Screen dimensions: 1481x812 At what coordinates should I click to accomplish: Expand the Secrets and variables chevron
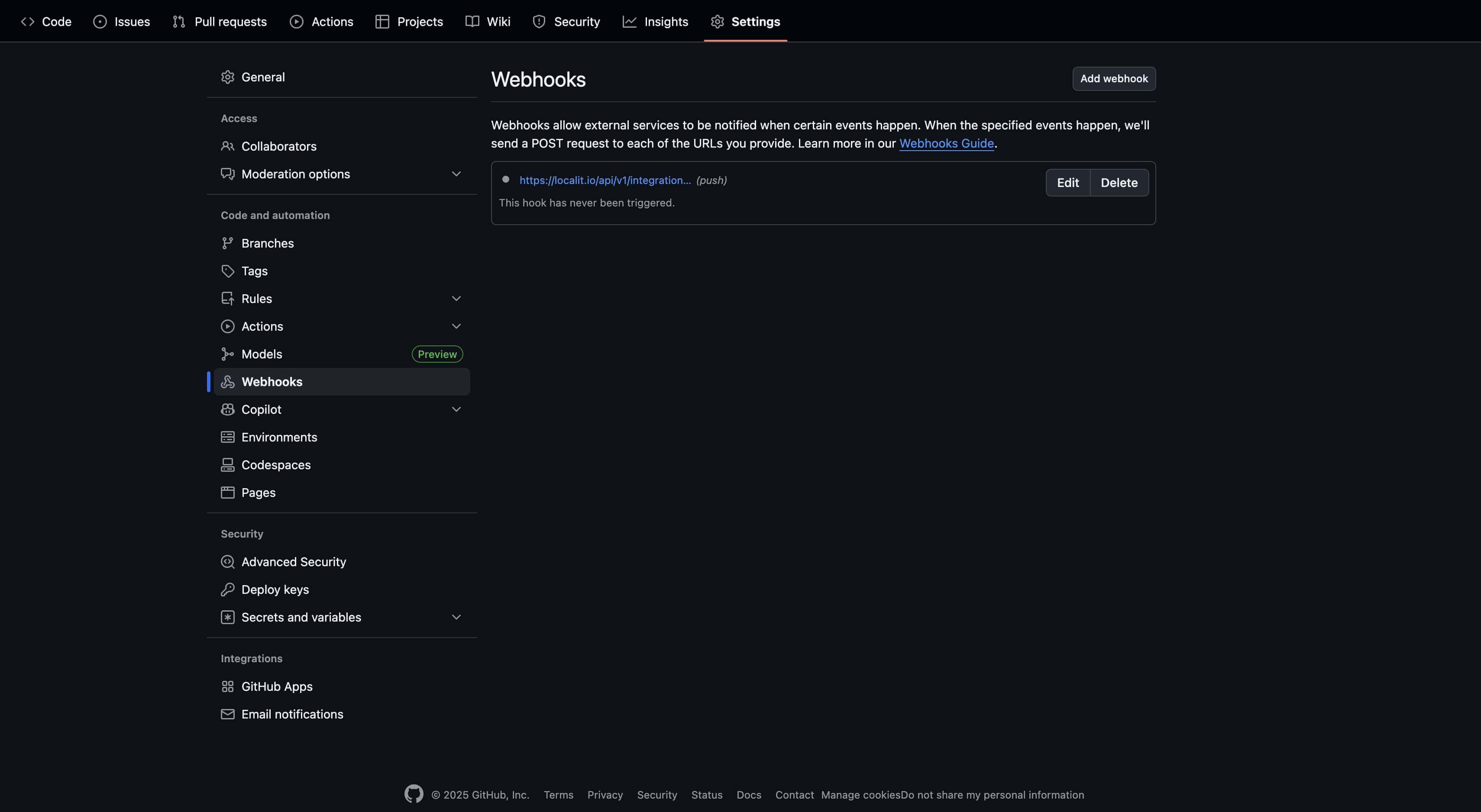(456, 617)
